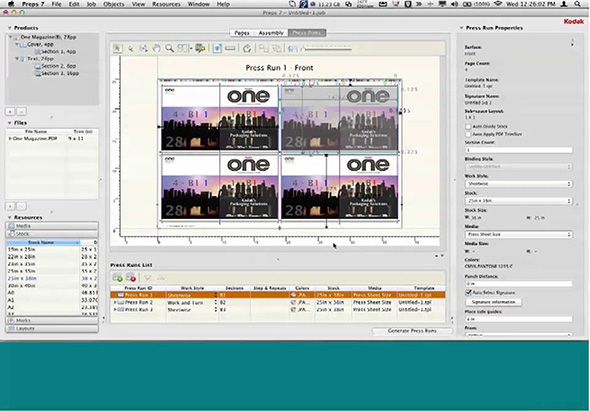Click the Section 2, 8pp icon

tap(37, 66)
